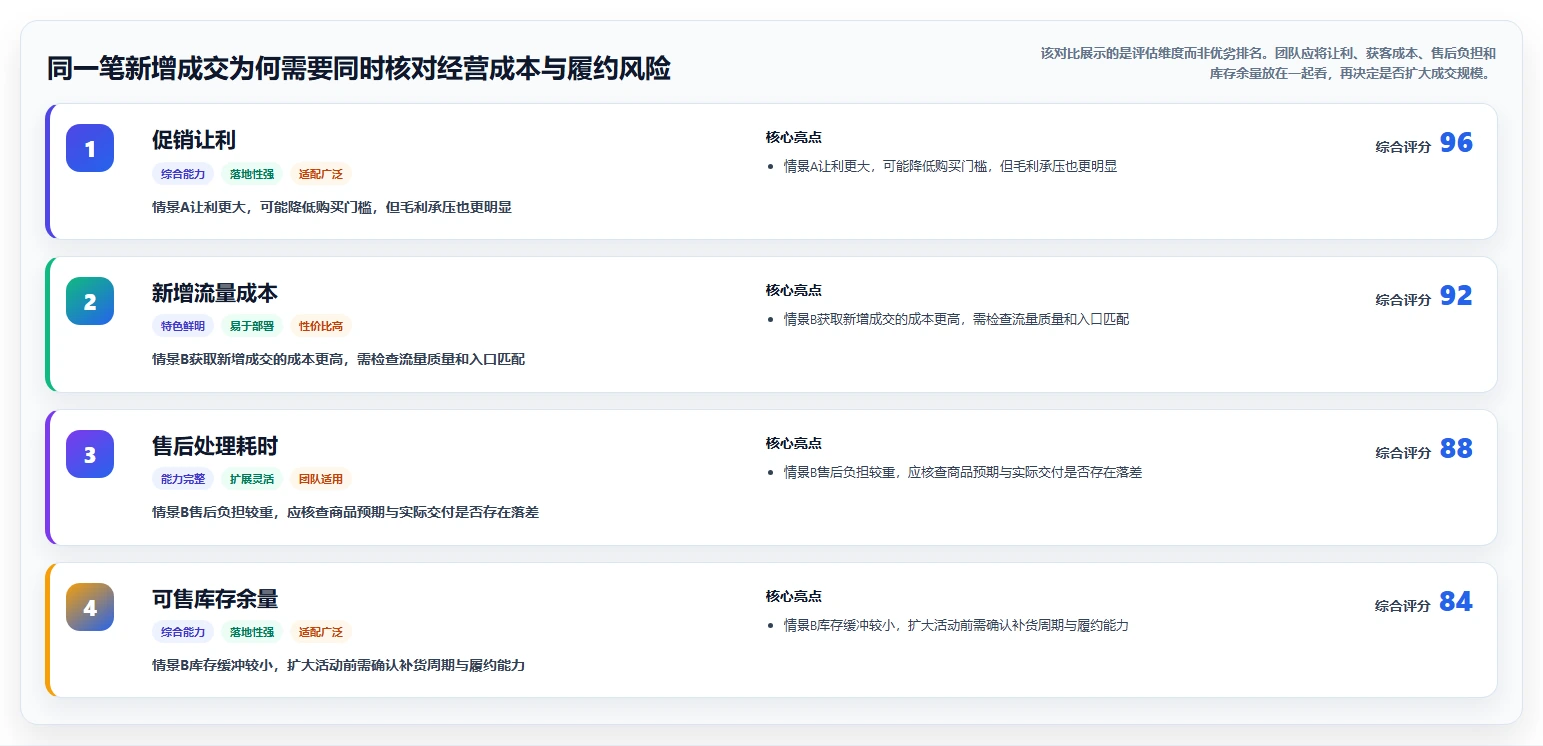The image size is (1543, 746).
Task: Open the 促销让利 card title
Action: point(194,140)
